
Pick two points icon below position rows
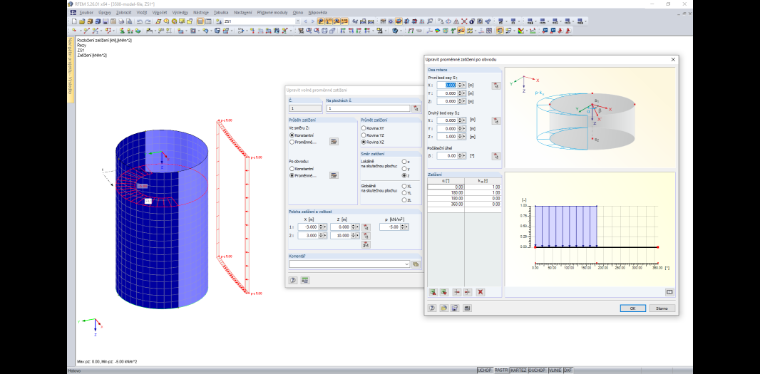point(366,244)
